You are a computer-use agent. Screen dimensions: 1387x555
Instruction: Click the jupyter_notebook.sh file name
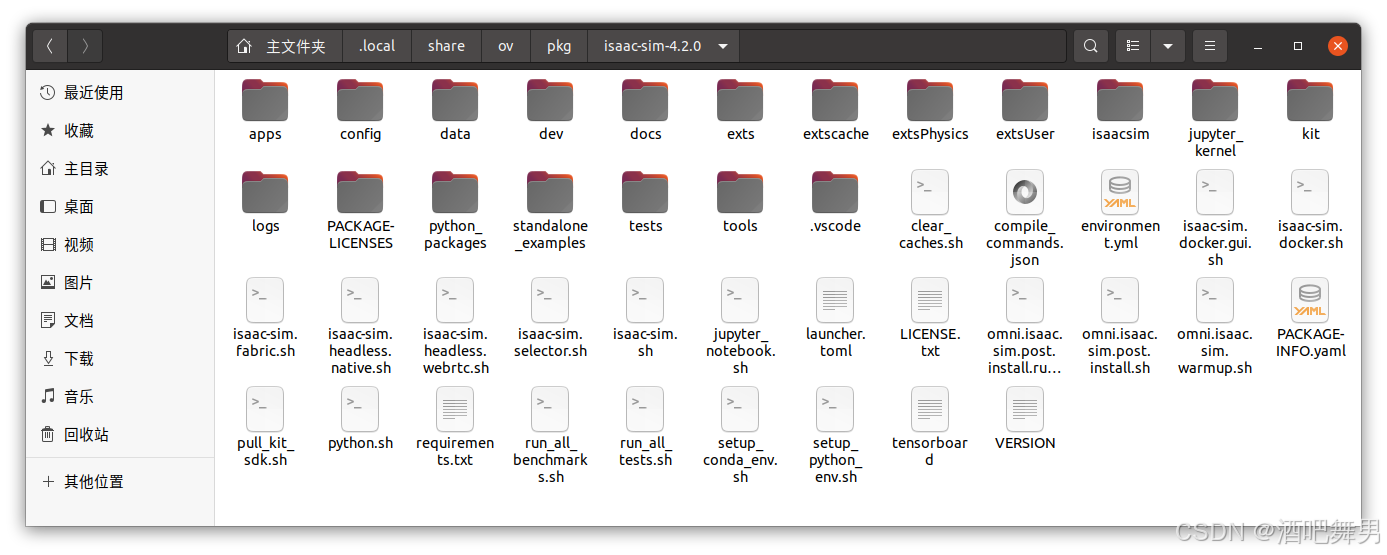pos(740,351)
